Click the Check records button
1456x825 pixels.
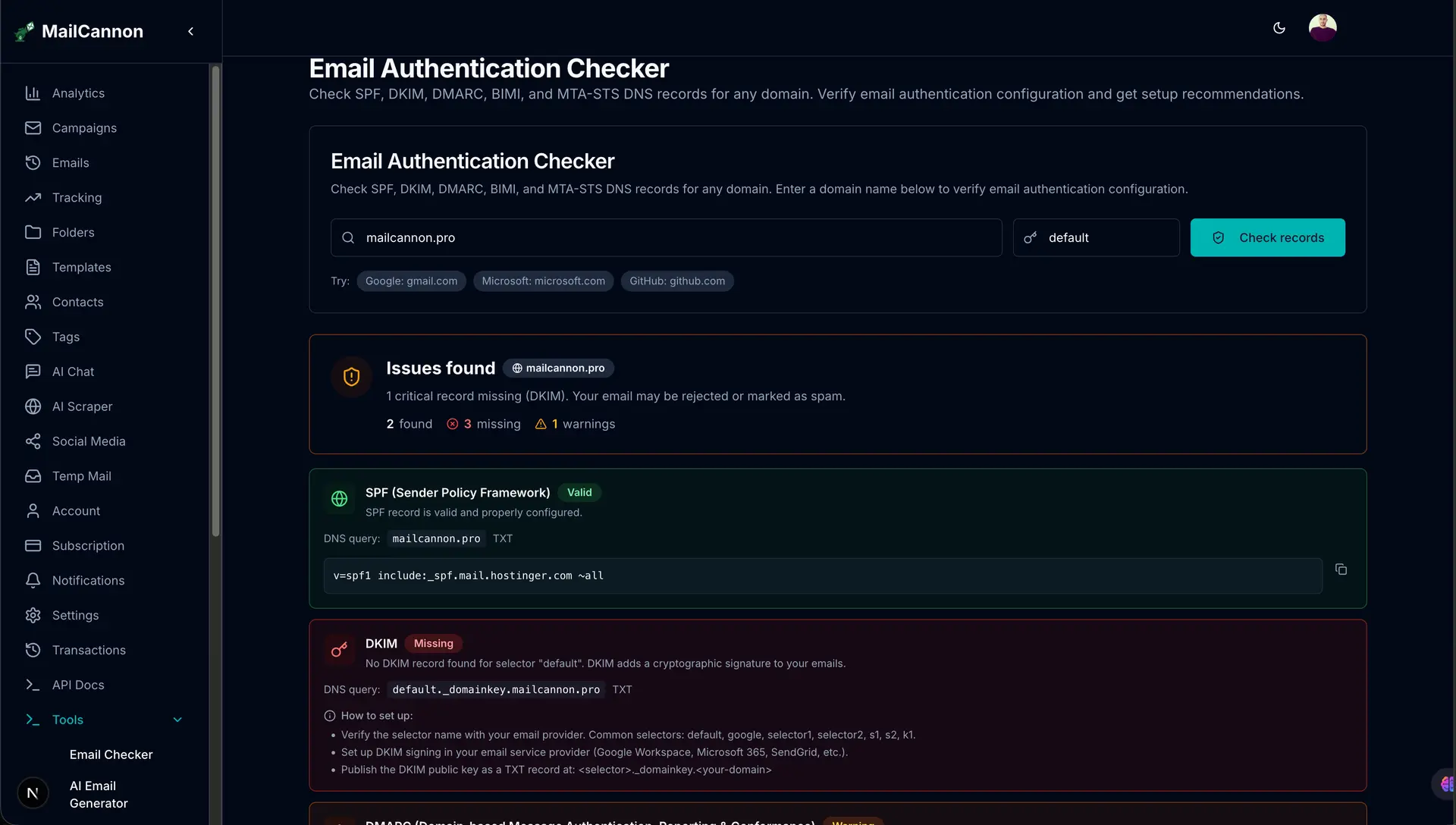[1267, 237]
